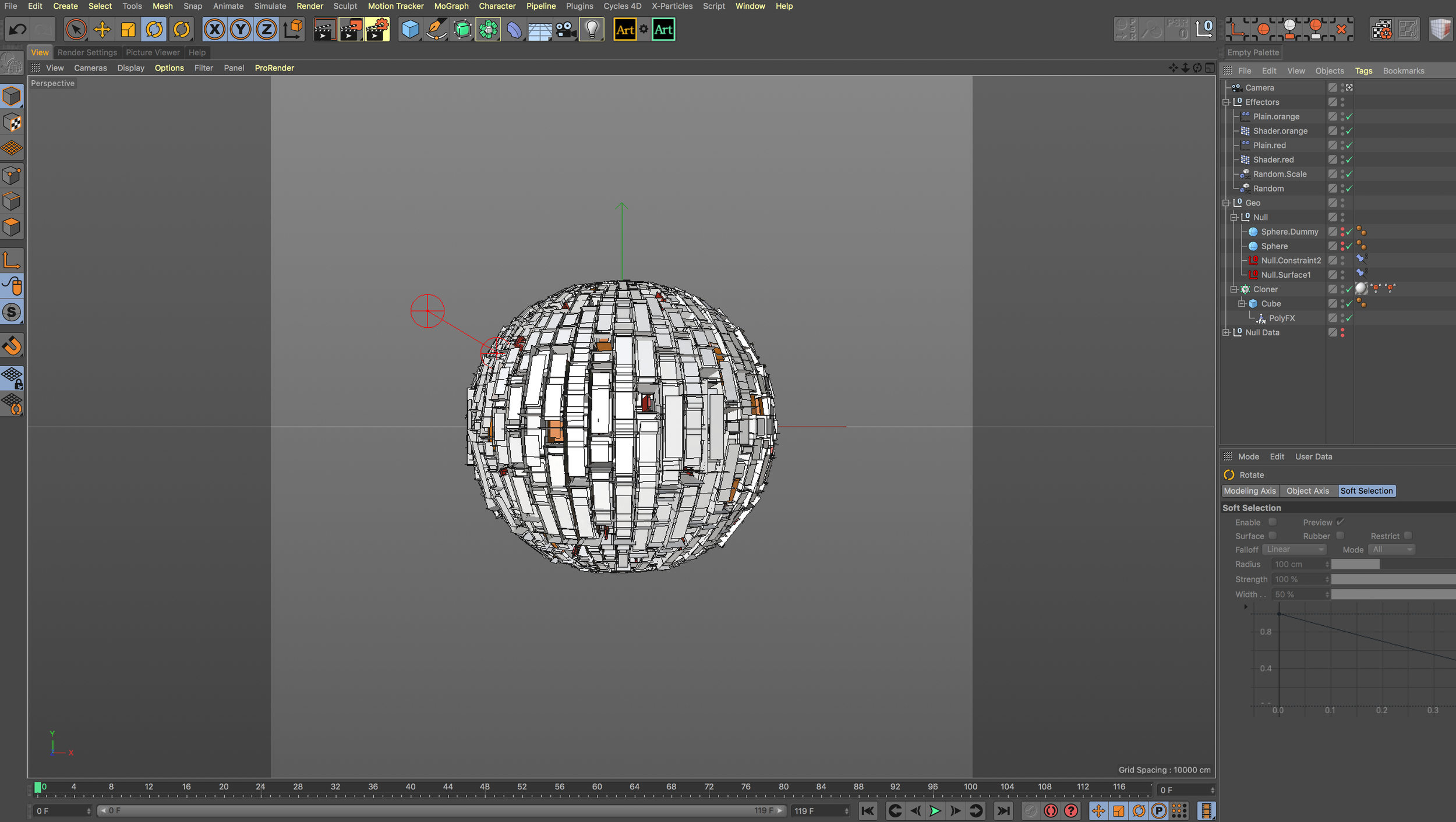This screenshot has width=1456, height=822.
Task: Disable the Plain.orange effector checkmark
Action: click(1349, 116)
